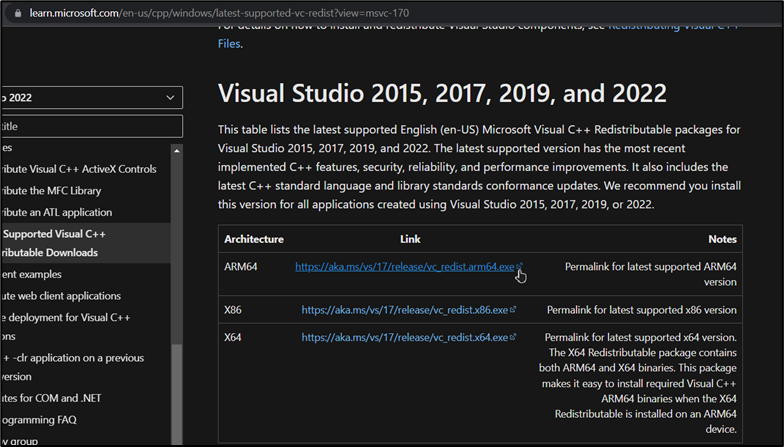Click the Notes column header
784x447 pixels.
(x=722, y=239)
